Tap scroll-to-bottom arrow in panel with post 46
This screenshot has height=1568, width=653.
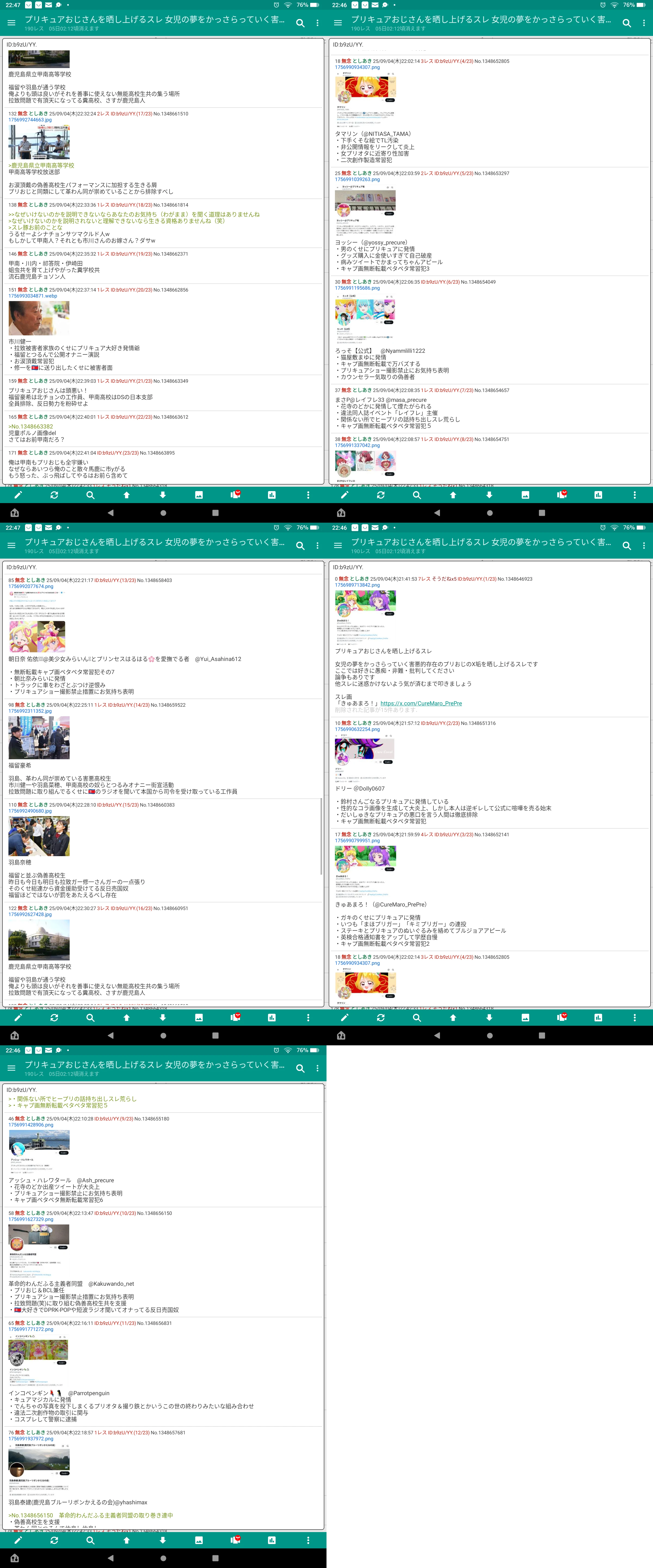(x=162, y=1540)
